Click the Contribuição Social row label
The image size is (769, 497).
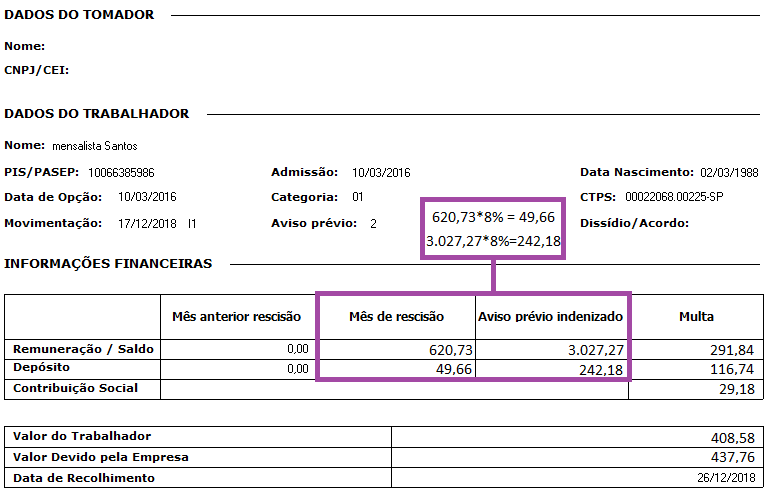click(76, 388)
